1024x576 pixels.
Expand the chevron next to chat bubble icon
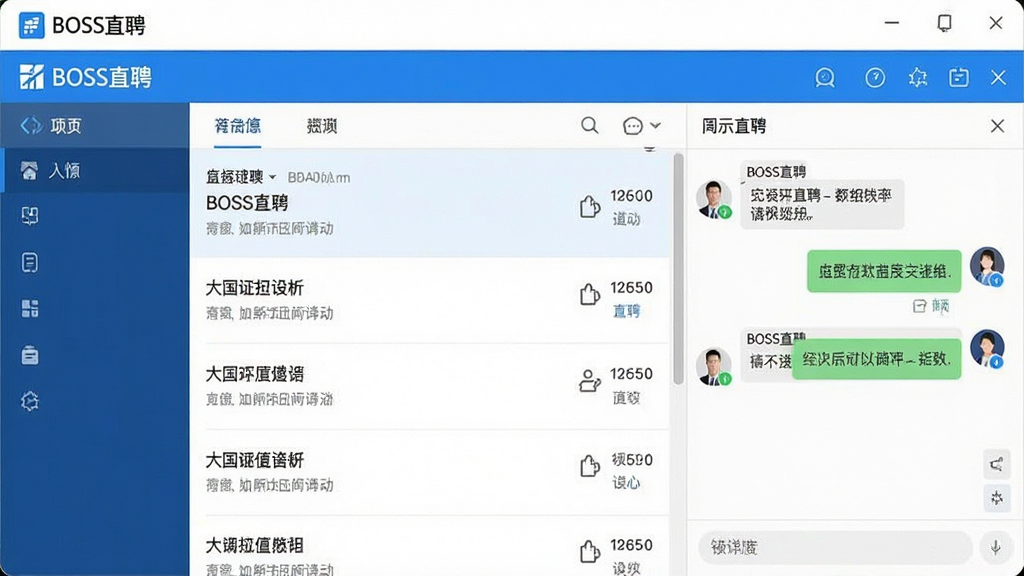coord(655,125)
